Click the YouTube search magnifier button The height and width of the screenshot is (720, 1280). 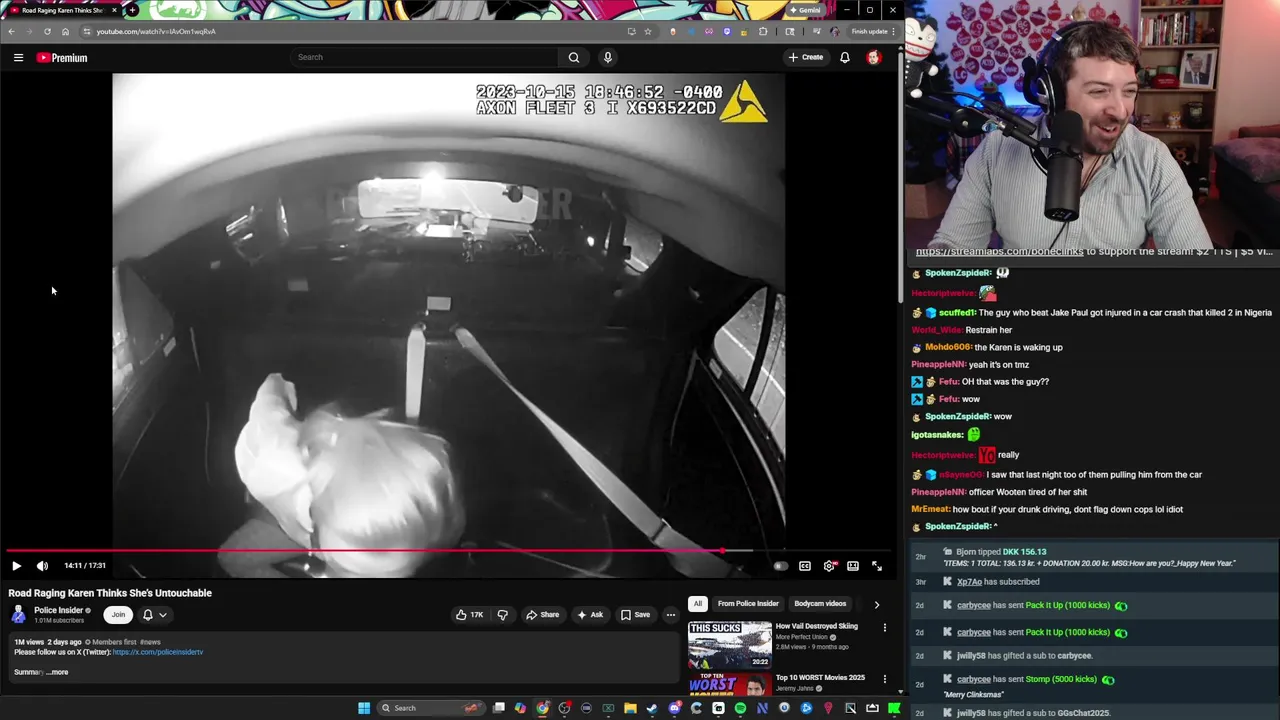[x=574, y=57]
